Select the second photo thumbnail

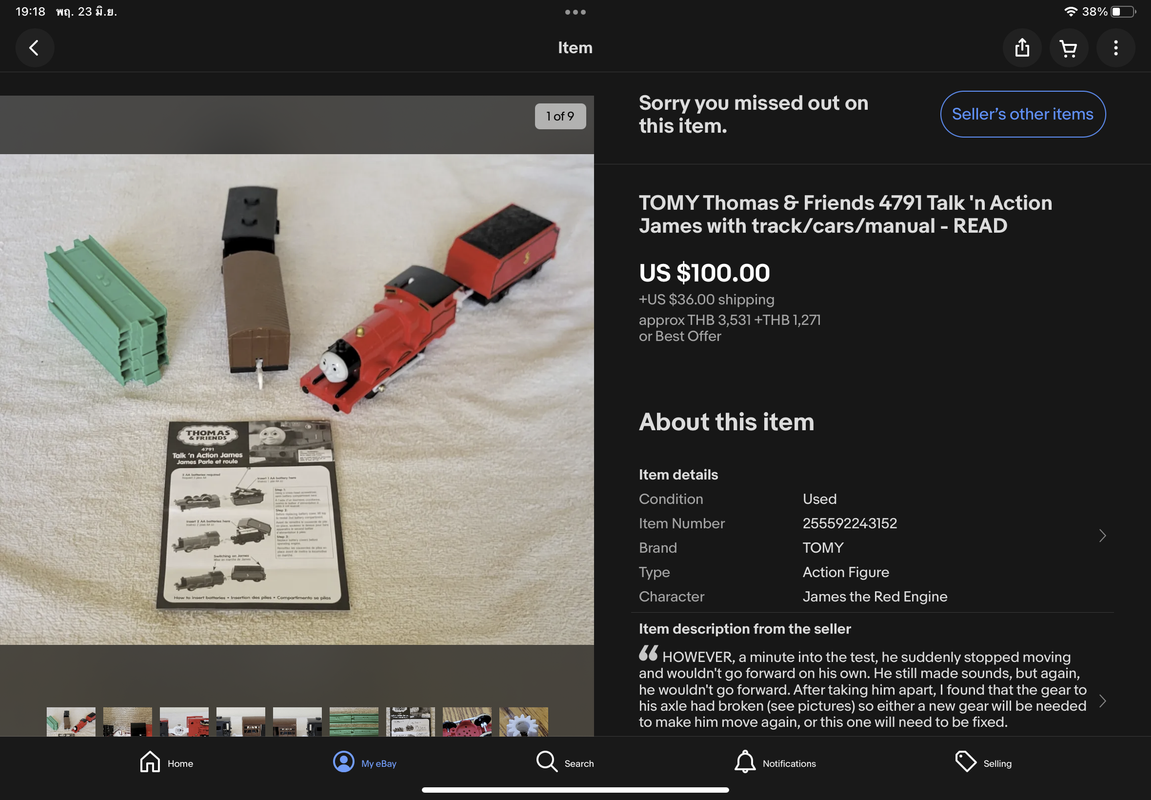click(128, 721)
